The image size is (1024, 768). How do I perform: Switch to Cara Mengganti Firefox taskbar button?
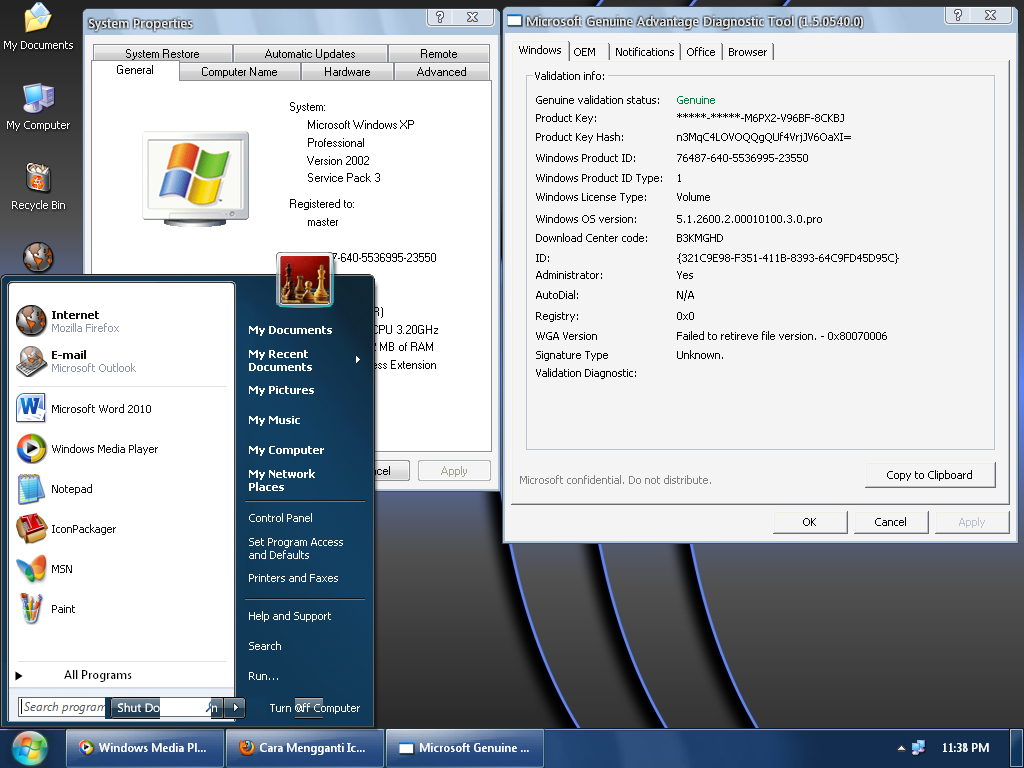[304, 748]
